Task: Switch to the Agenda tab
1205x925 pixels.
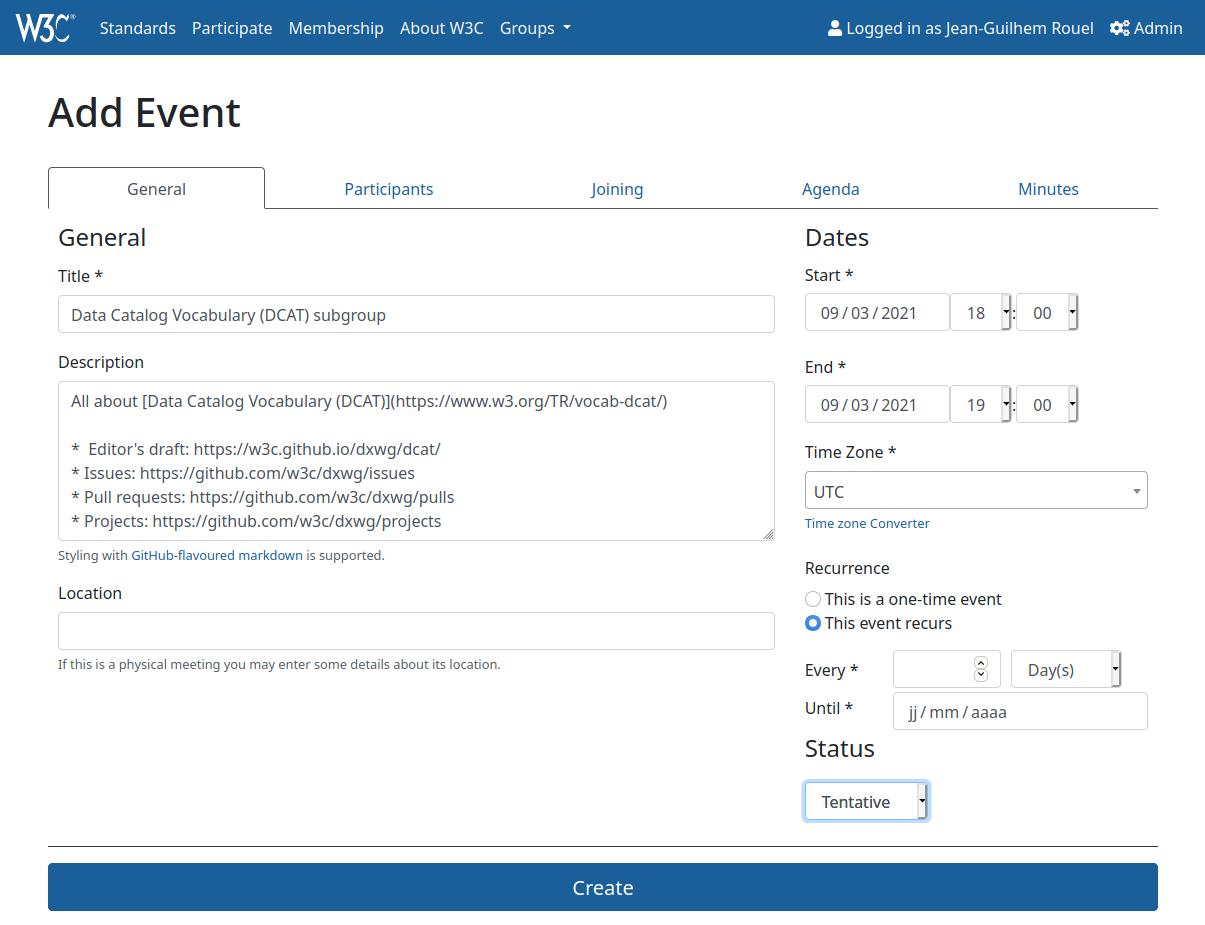Action: point(830,189)
